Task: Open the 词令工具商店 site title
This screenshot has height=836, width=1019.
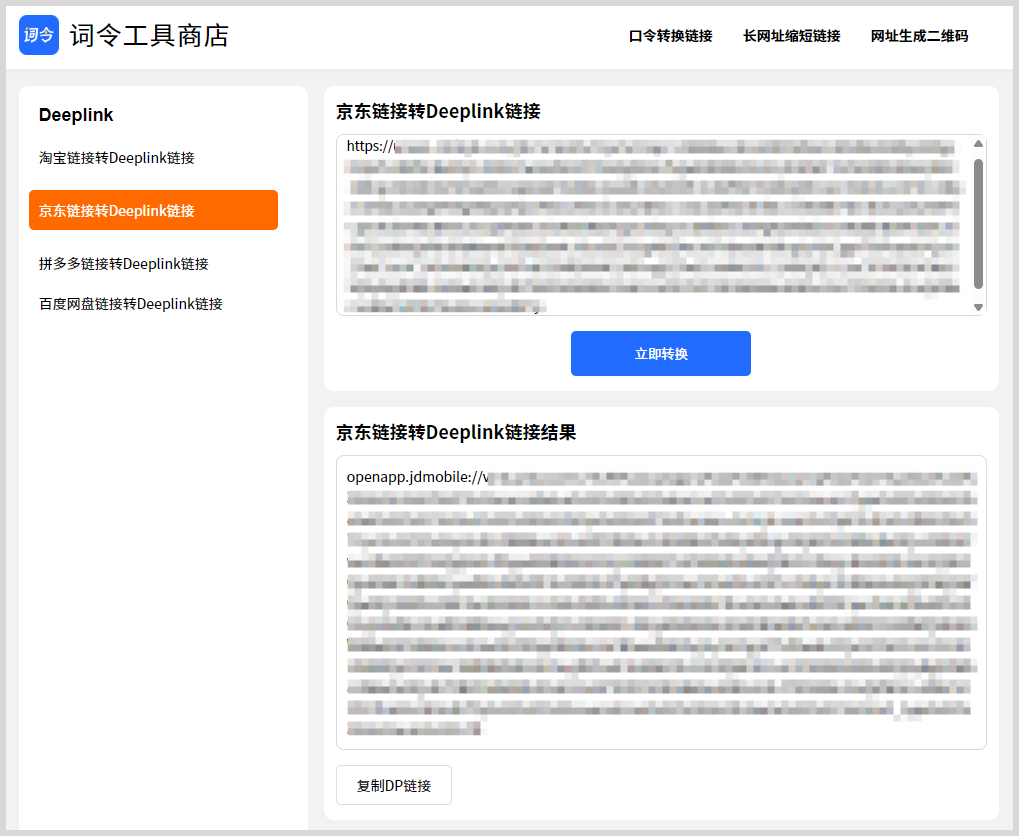Action: (x=149, y=36)
